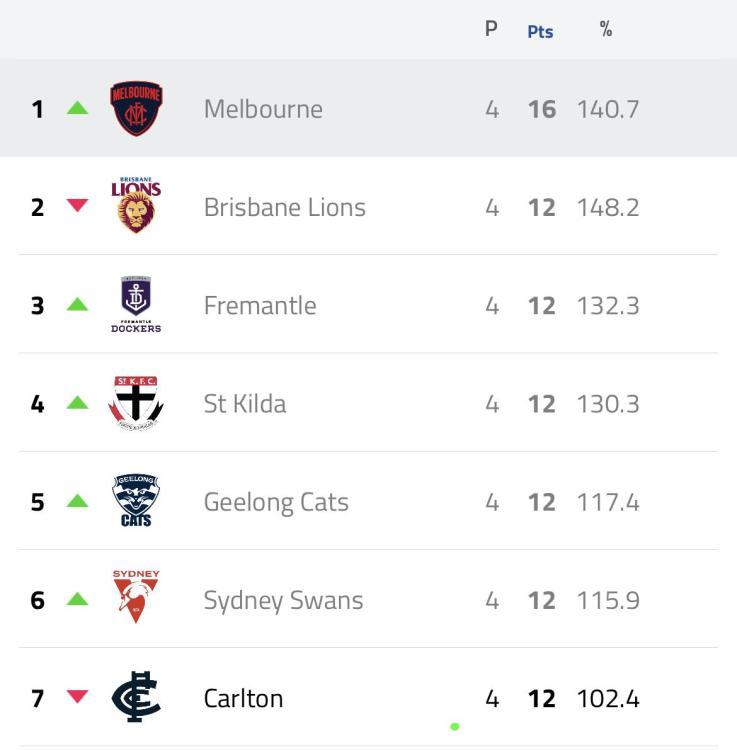
Task: Open the Sydney Swans team row
Action: [x=368, y=599]
